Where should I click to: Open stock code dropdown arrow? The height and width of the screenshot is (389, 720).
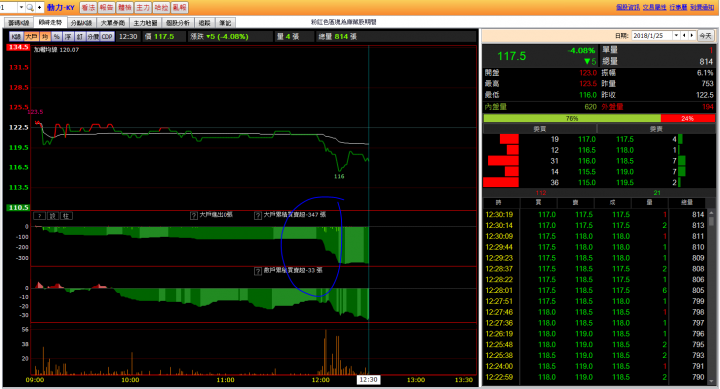21,7
